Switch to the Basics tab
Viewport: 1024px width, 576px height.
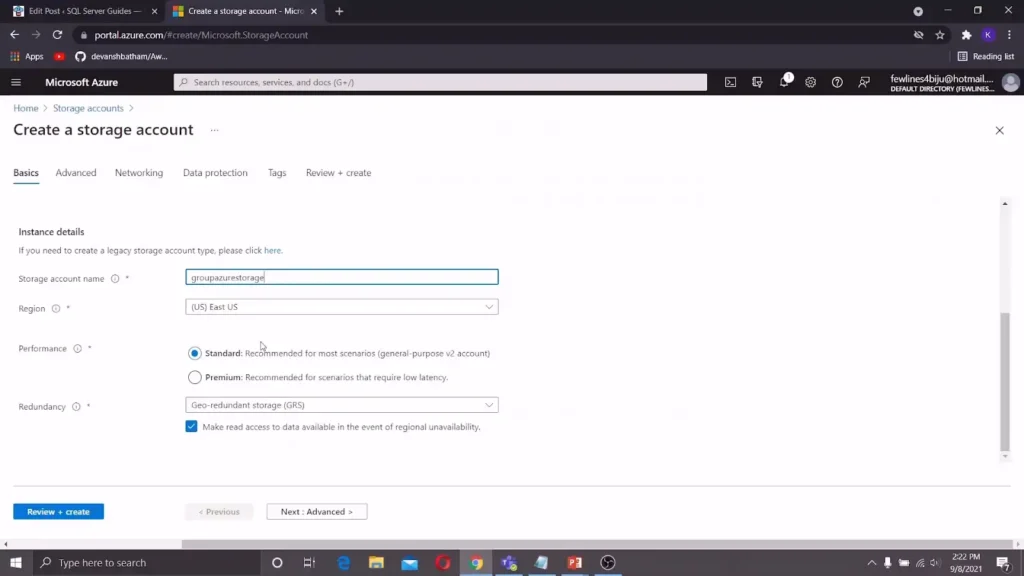26,173
